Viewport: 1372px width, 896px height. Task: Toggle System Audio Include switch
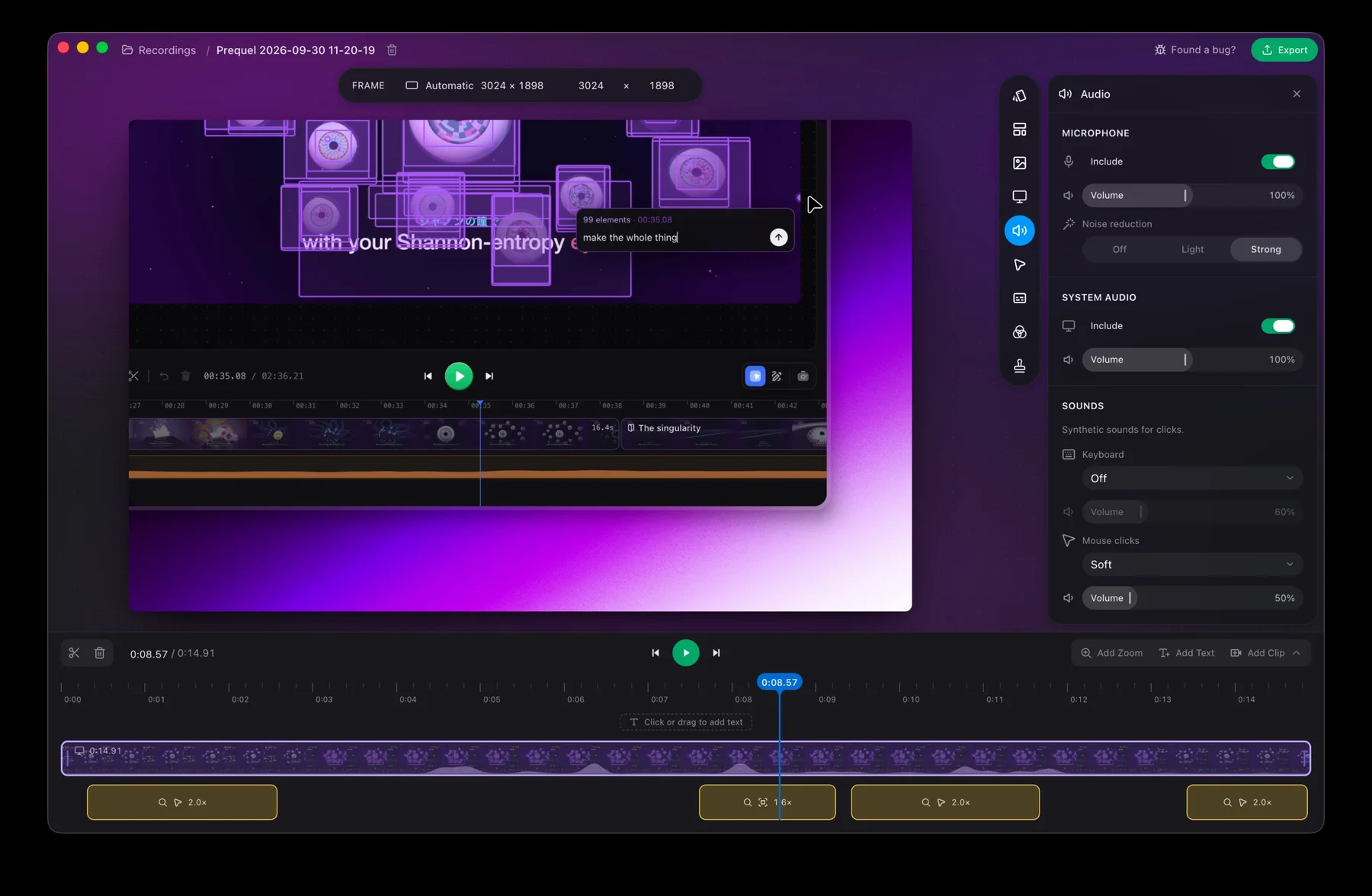[x=1278, y=326]
